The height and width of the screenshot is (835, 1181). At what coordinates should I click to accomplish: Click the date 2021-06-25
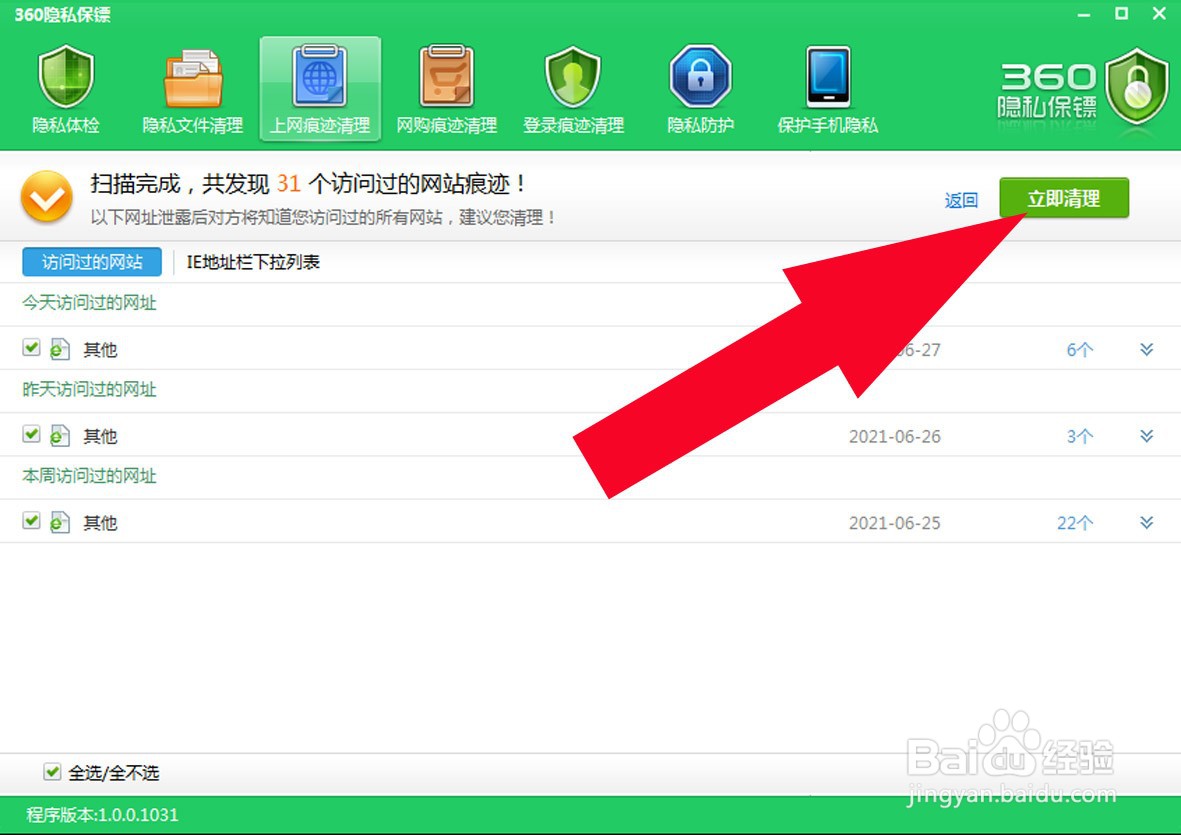click(895, 523)
